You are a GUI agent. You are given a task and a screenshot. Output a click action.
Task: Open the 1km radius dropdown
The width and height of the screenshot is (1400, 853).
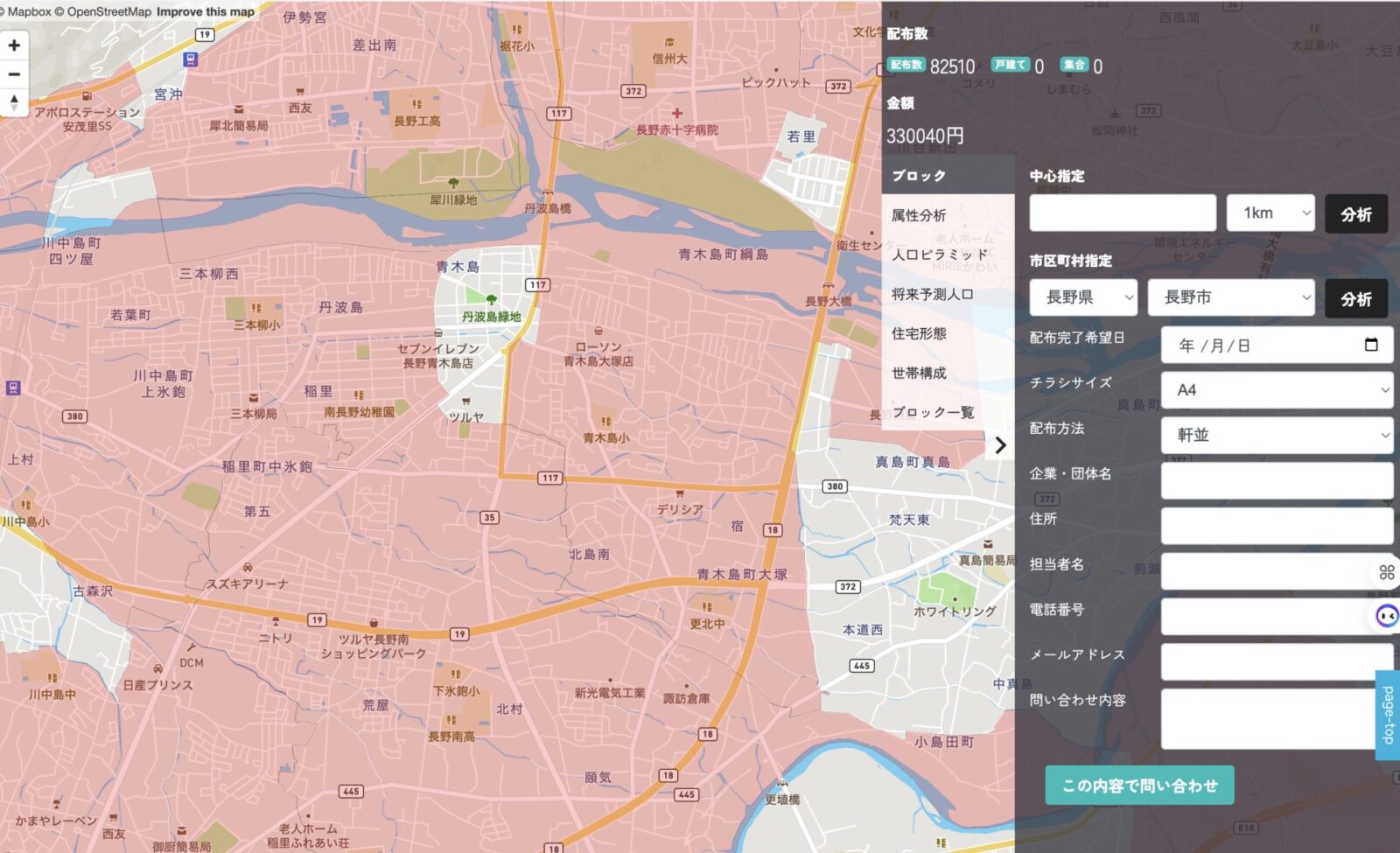[1270, 213]
